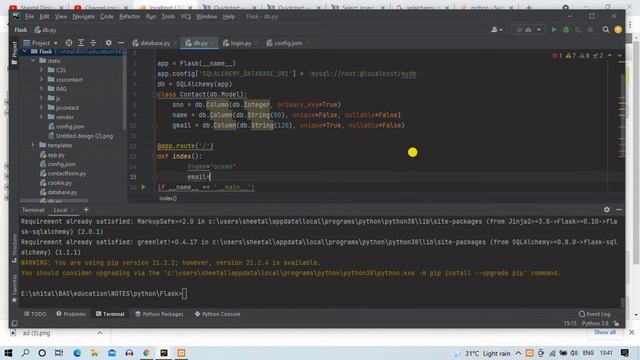Go to previous highlighted error arrow
Viewport: 640px width, 360px height.
(x=610, y=56)
